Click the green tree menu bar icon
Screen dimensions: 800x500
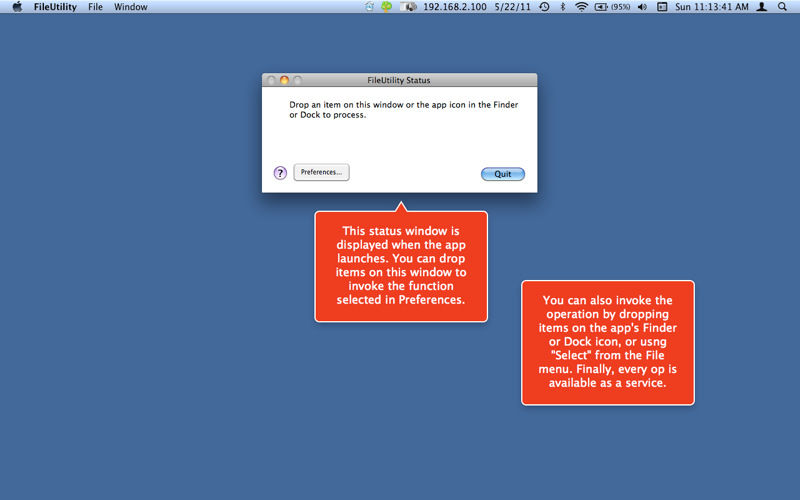386,7
